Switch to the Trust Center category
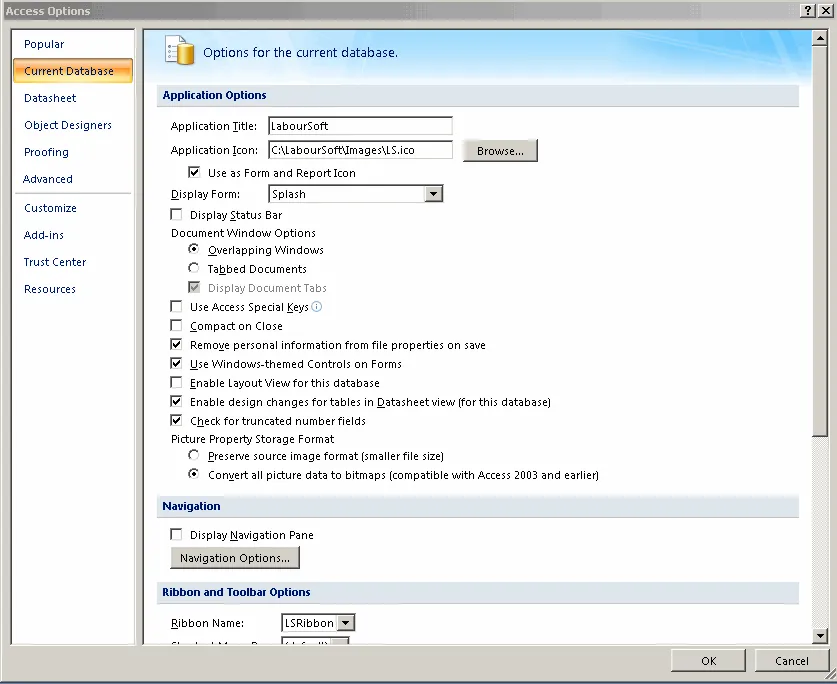 coord(54,261)
